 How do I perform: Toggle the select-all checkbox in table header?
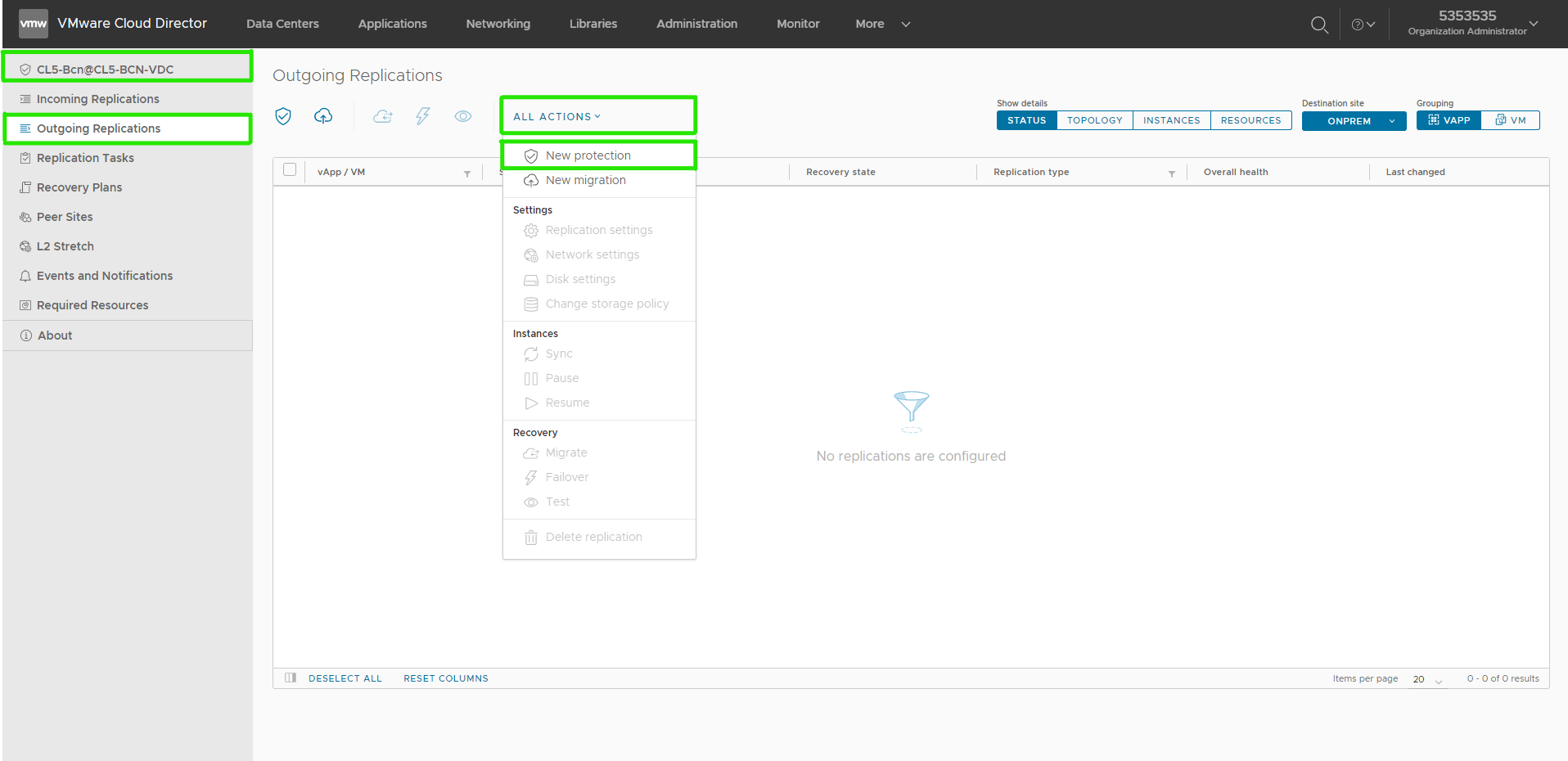290,170
